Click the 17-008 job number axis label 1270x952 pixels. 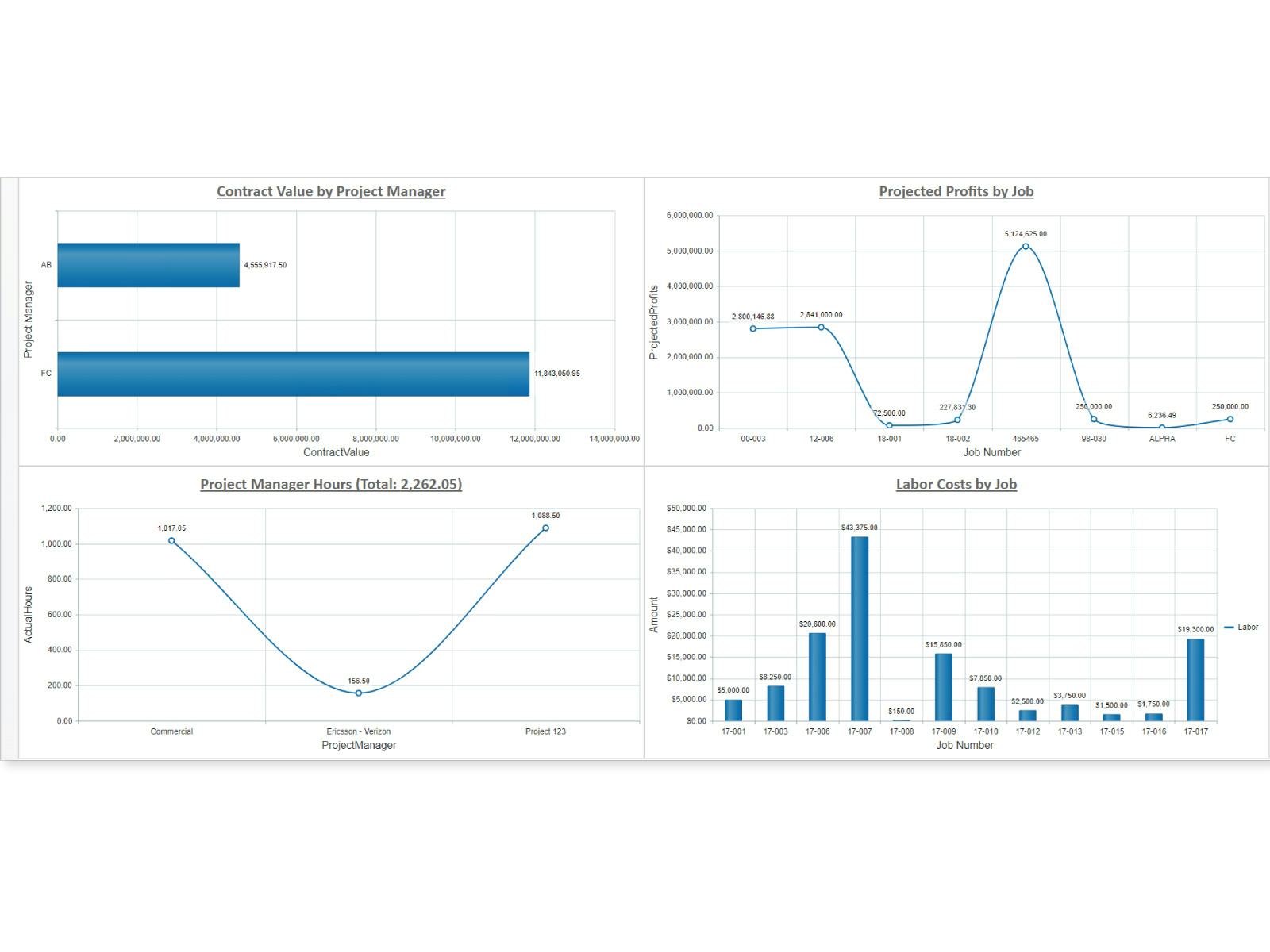(x=902, y=731)
